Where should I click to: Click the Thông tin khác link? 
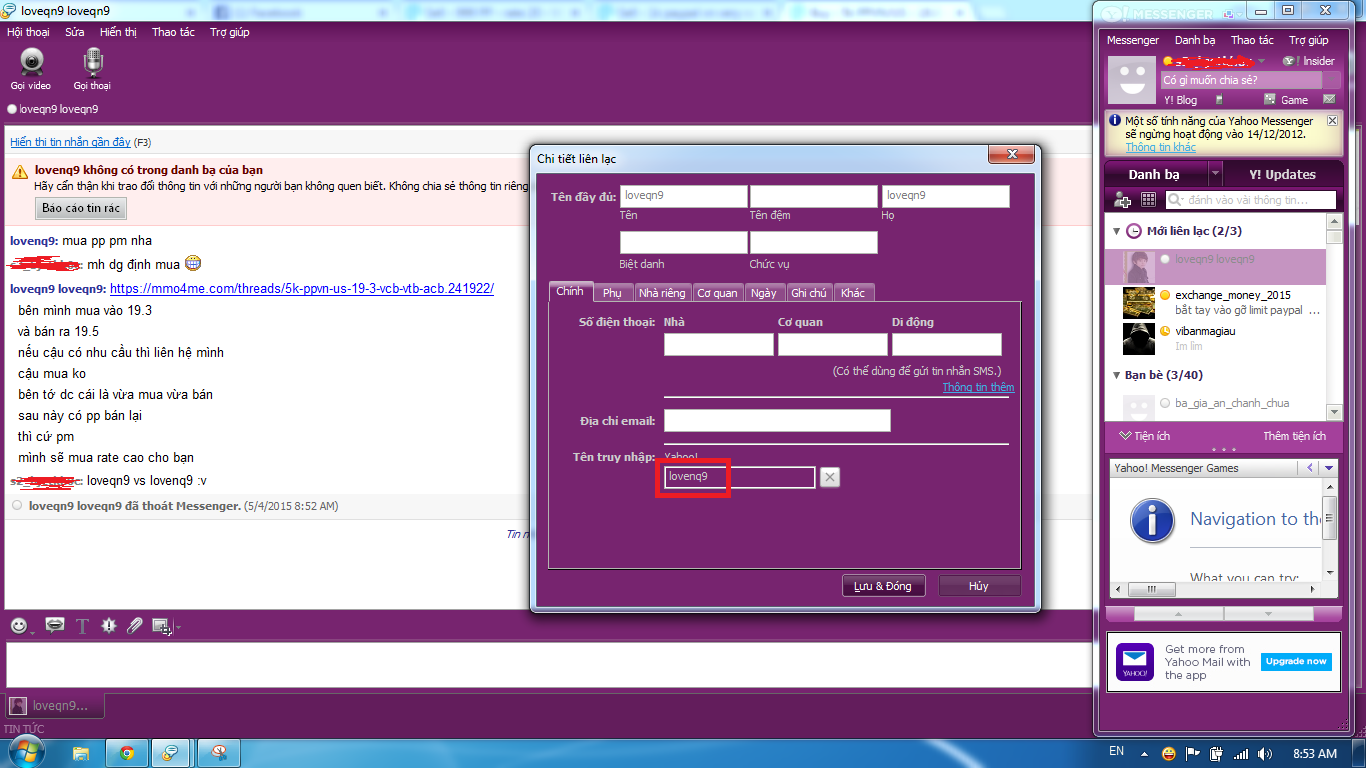1161,147
